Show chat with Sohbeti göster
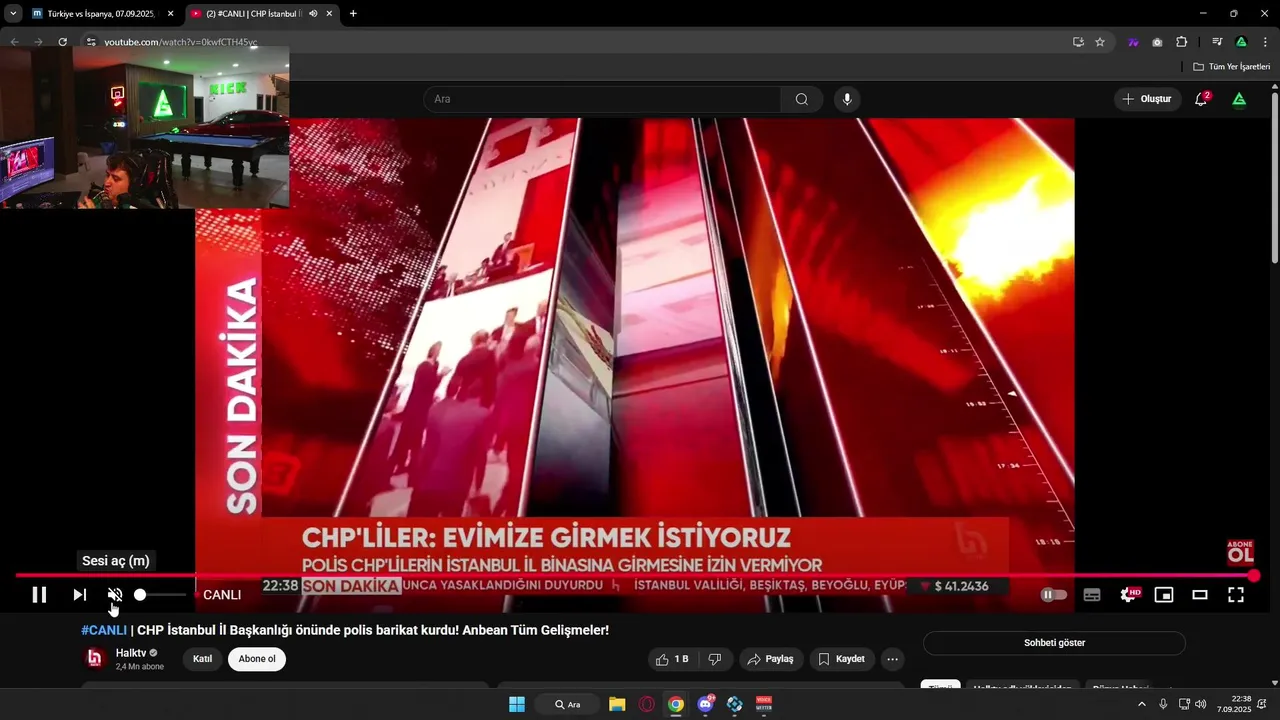Image resolution: width=1280 pixels, height=720 pixels. pyautogui.click(x=1054, y=643)
